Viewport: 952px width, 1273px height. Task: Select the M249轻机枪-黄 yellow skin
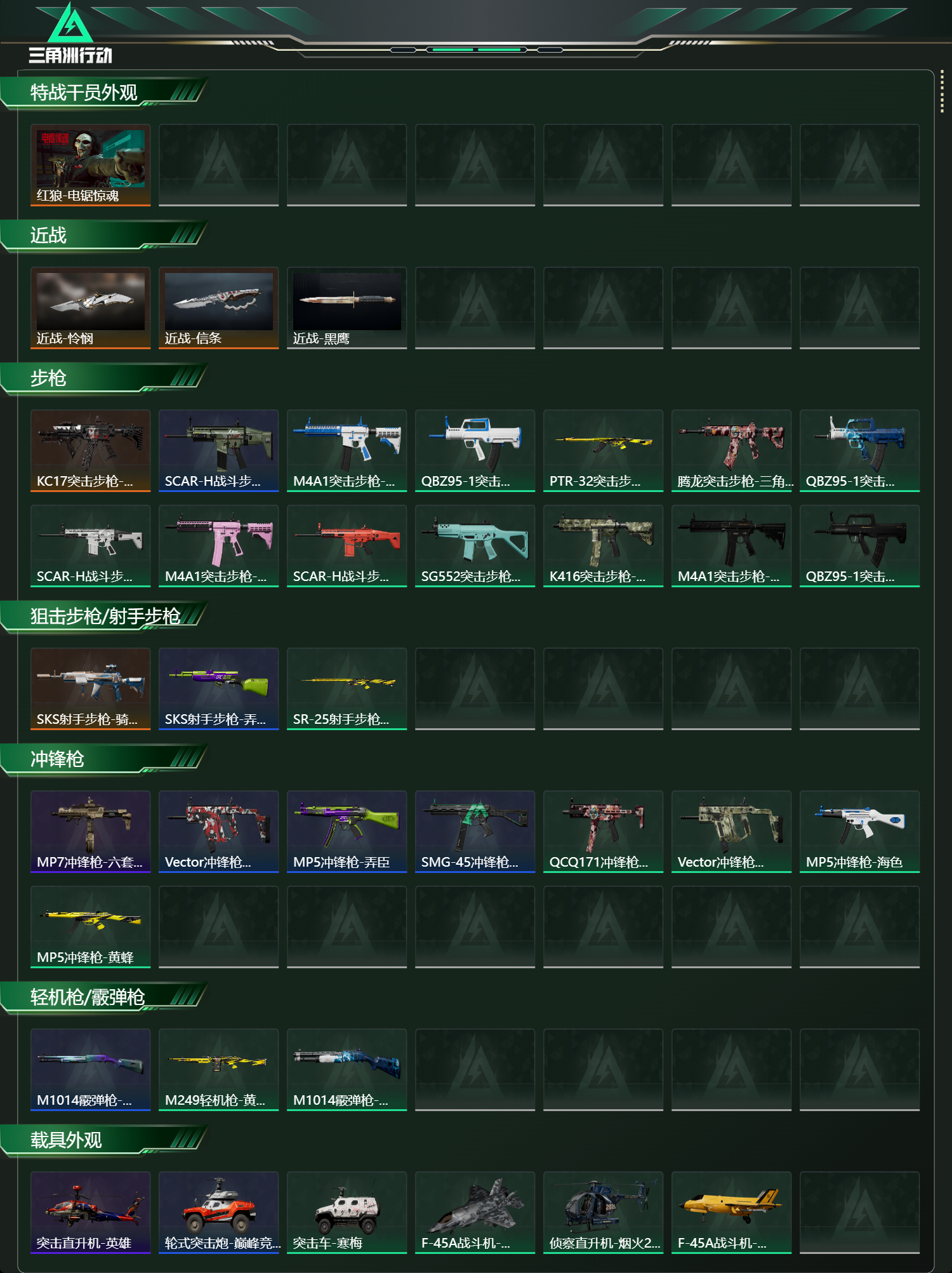click(219, 1070)
